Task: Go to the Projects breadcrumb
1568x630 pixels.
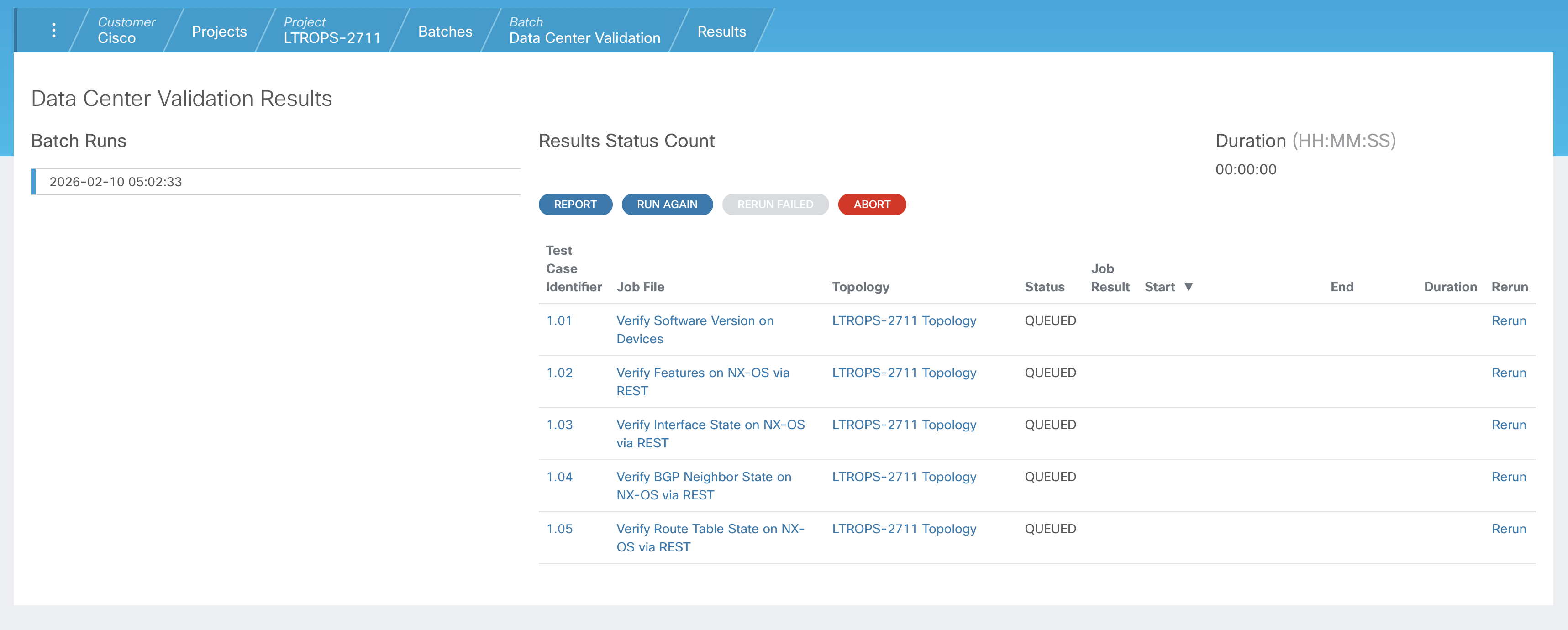Action: tap(219, 31)
